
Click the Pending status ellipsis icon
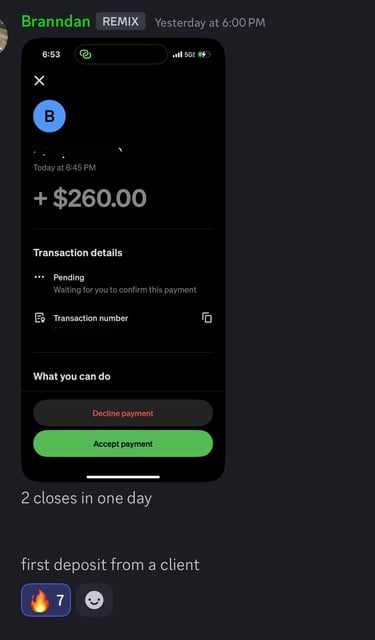[39, 277]
